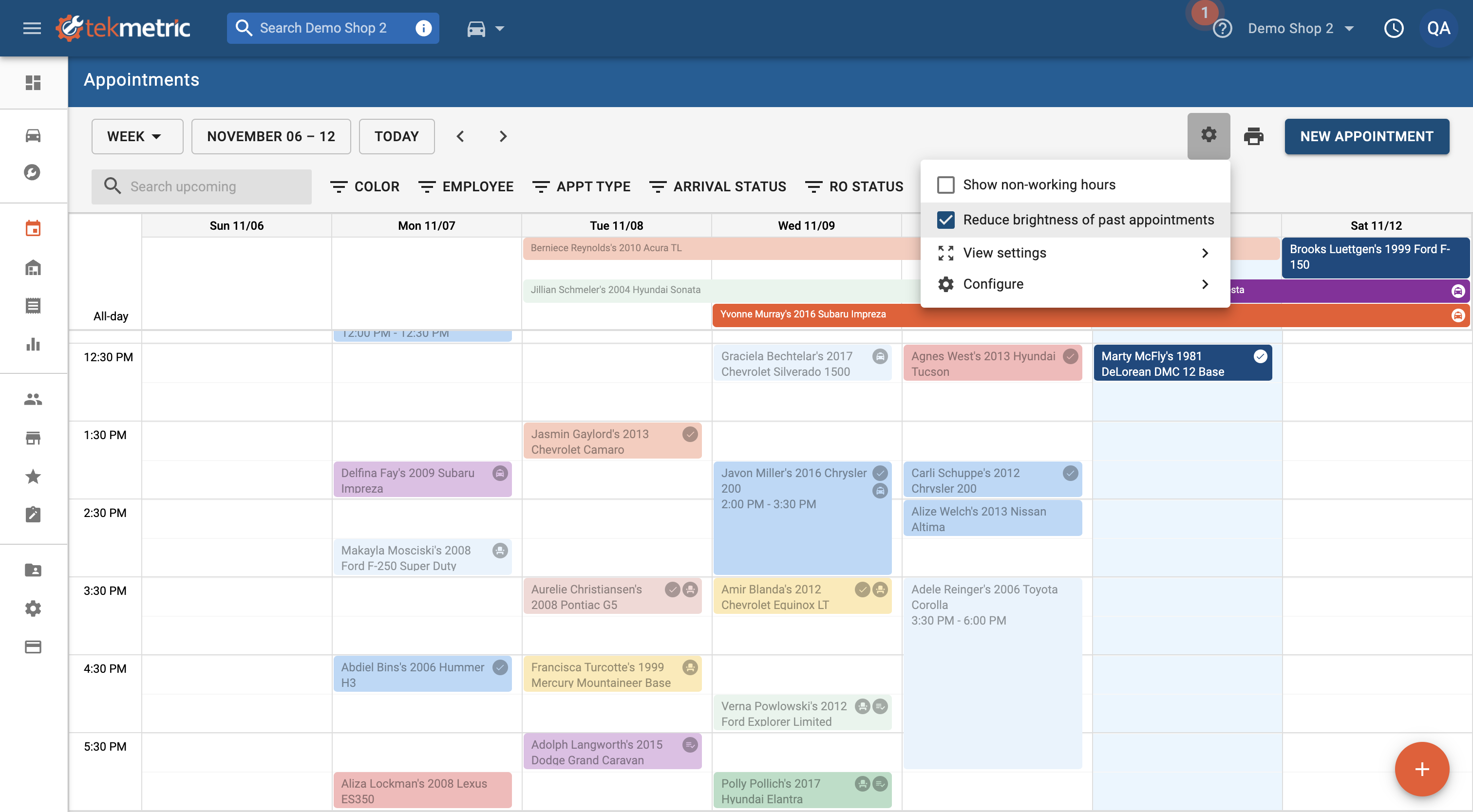Screen dimensions: 1473x812
Task: Open Yonne Murray's 2016 Subaru Impreza appointment
Action: pos(1091,314)
